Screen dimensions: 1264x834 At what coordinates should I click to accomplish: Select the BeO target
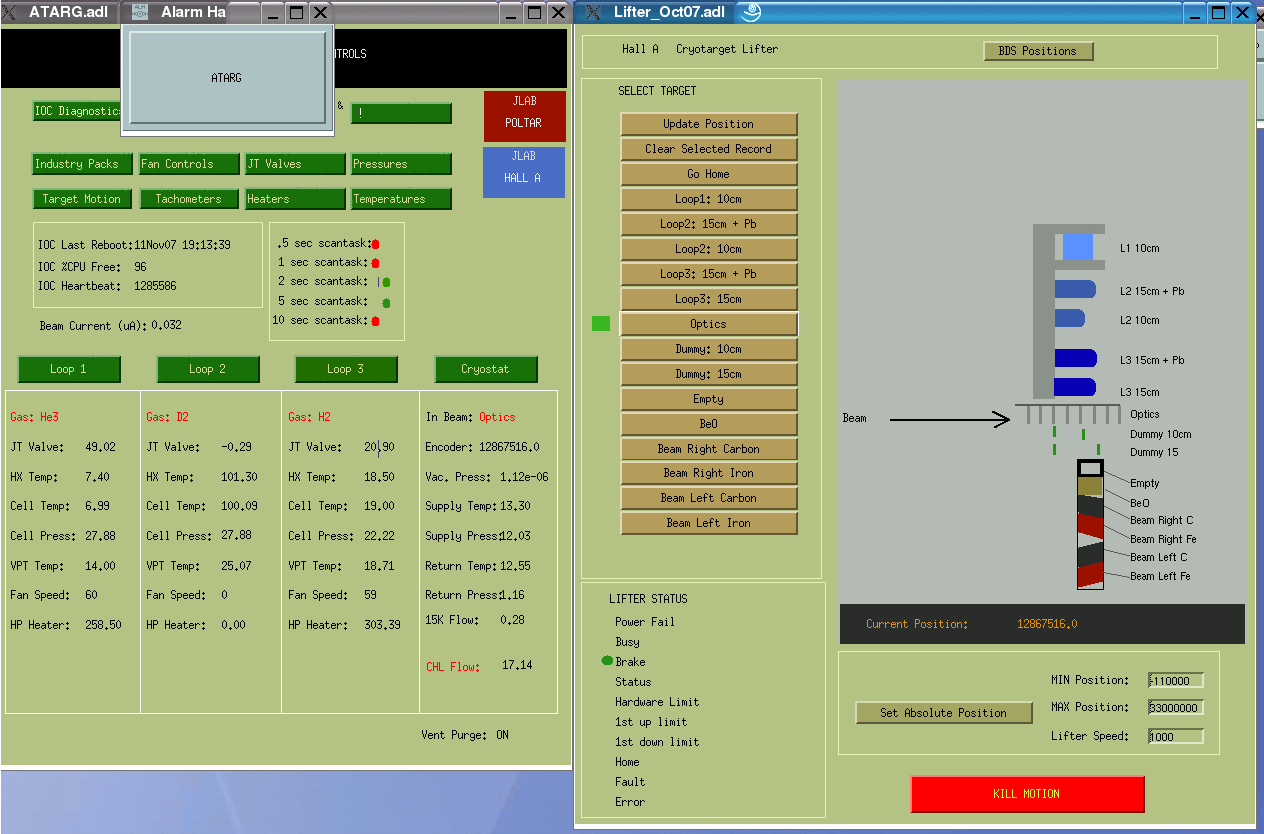(x=709, y=424)
